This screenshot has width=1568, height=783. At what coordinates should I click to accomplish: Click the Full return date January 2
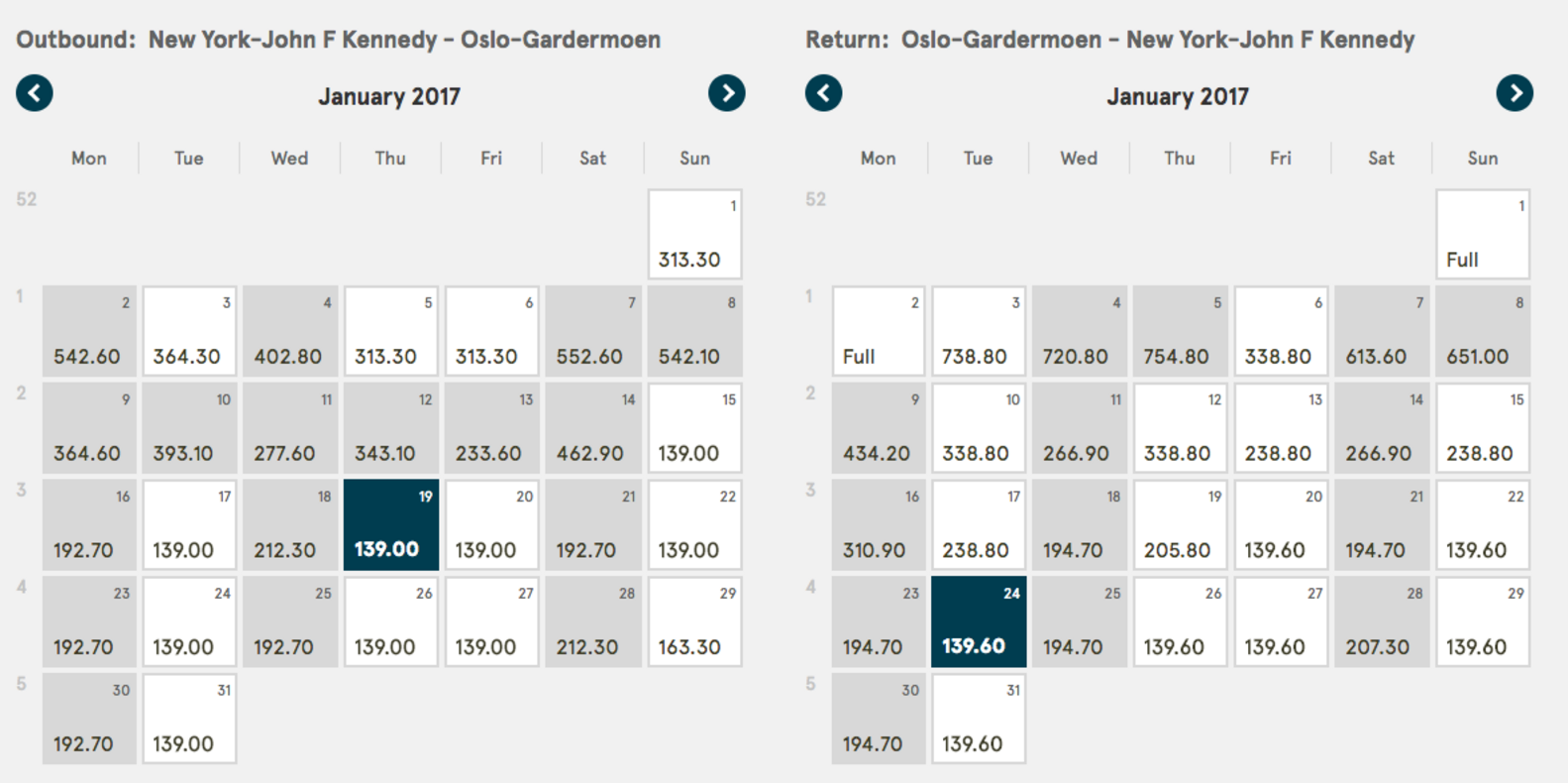[879, 332]
